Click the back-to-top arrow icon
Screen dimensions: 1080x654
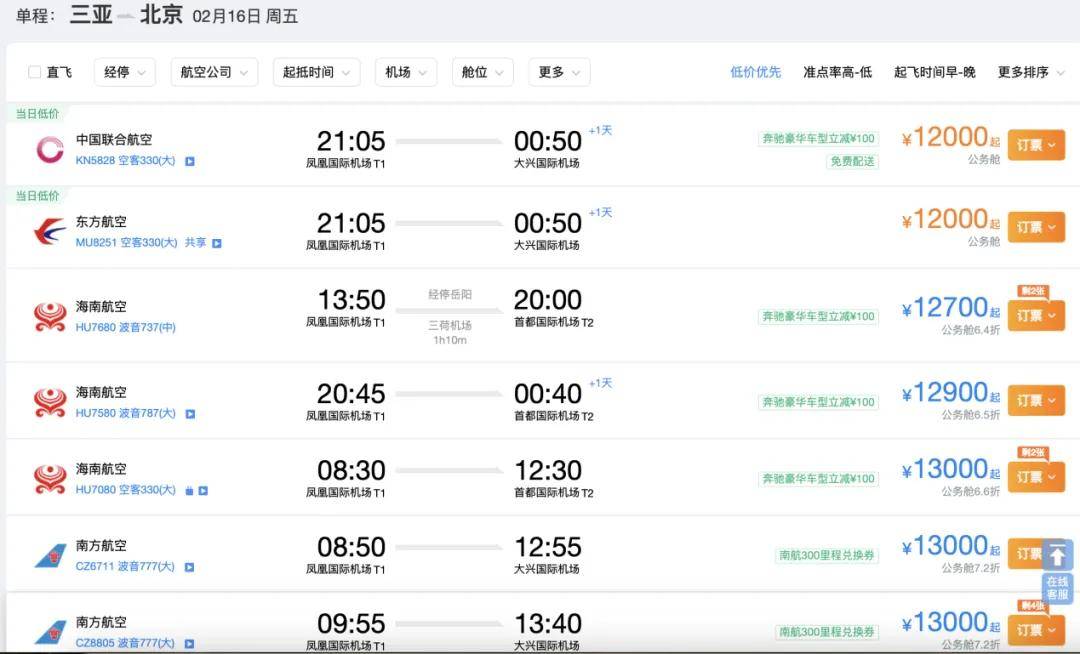(1057, 555)
